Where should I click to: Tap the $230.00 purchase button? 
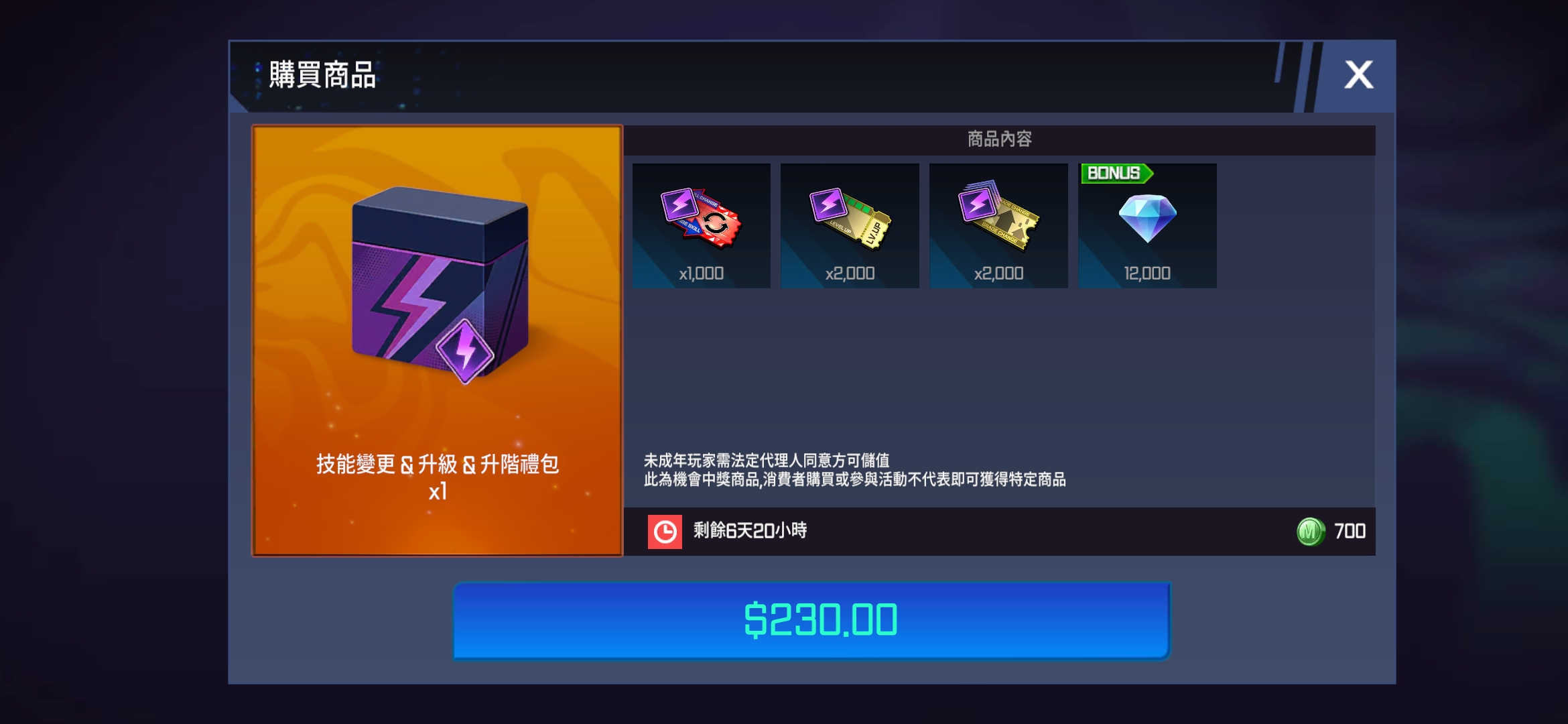[811, 620]
